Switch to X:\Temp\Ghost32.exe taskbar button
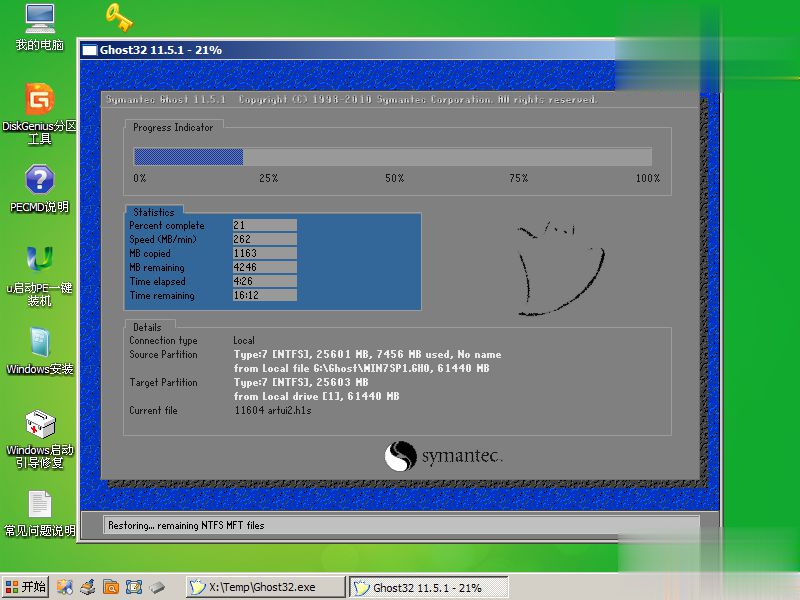 (265, 587)
